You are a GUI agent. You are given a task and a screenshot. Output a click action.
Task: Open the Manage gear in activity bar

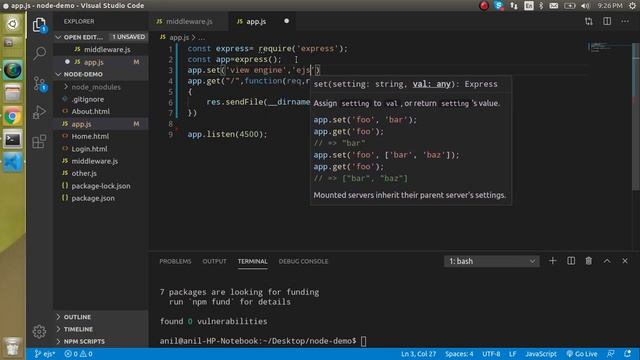(39, 331)
